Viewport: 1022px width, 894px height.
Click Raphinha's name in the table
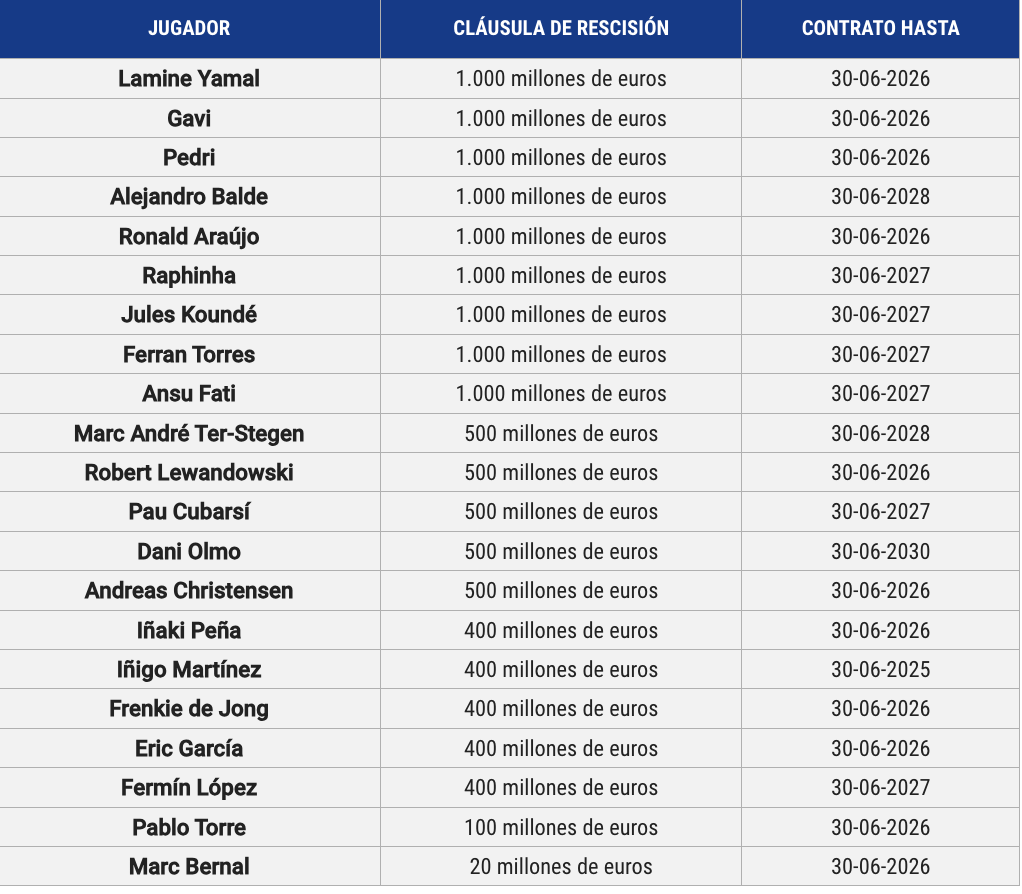[x=189, y=275]
